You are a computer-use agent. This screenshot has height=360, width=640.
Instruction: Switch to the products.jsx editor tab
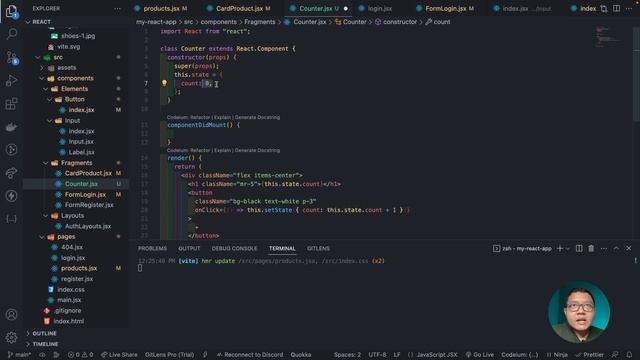pyautogui.click(x=161, y=8)
